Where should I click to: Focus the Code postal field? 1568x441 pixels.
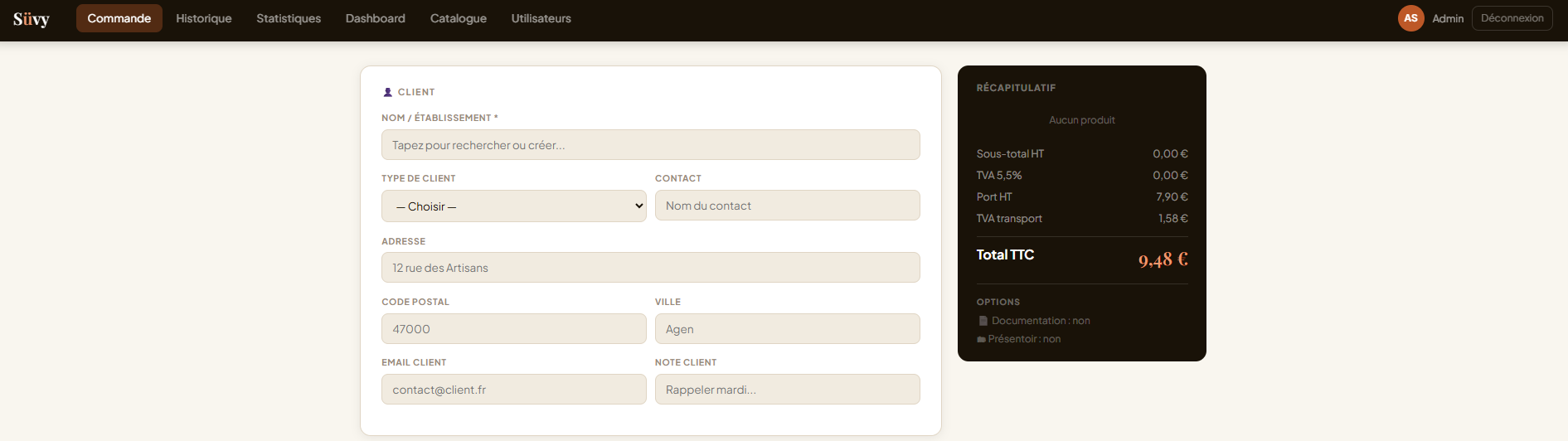pyautogui.click(x=514, y=329)
